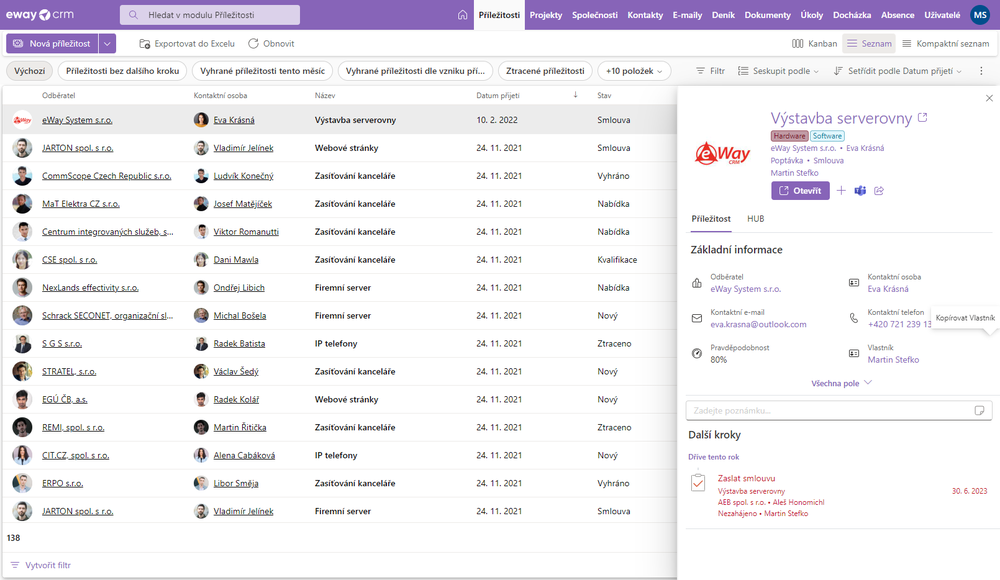Expand the Nová příležitost dropdown arrow

(107, 43)
